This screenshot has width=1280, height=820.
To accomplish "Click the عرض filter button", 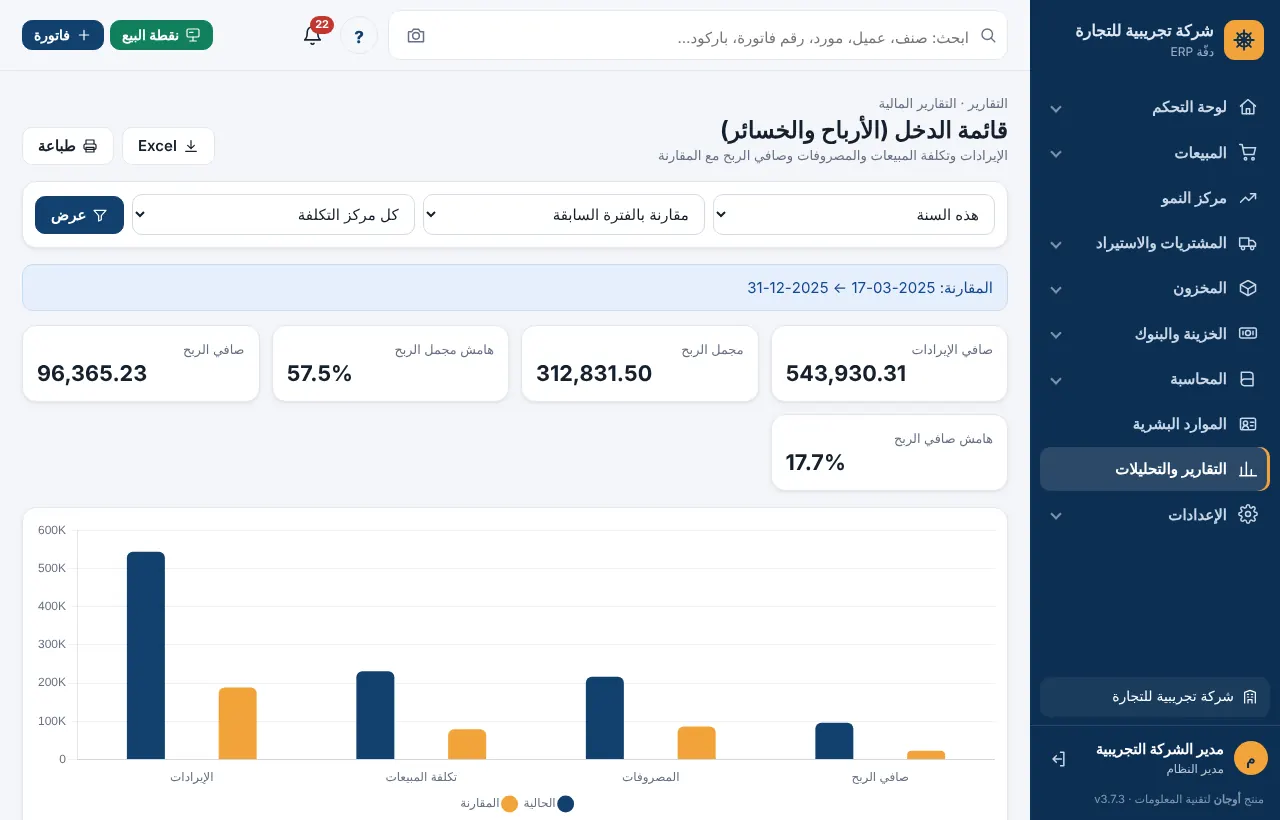I will (79, 215).
